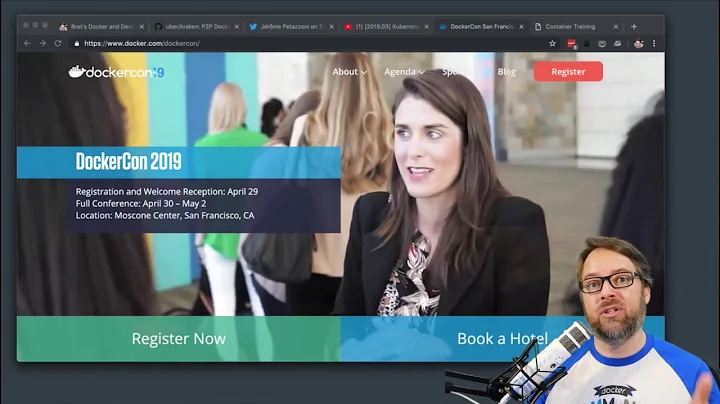The width and height of the screenshot is (720, 404).
Task: Click 'Registration and Welcome Reception: April 29' text
Action: tap(167, 191)
